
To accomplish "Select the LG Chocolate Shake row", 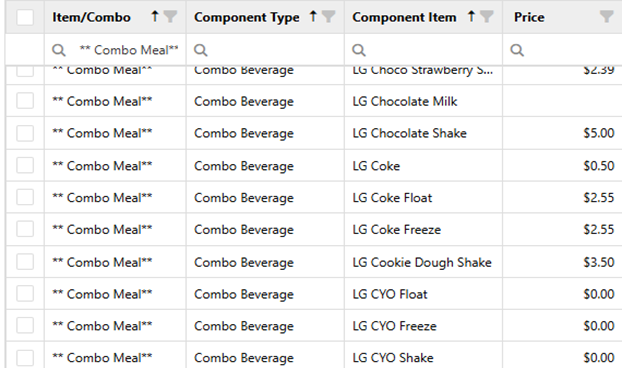I will (314, 133).
